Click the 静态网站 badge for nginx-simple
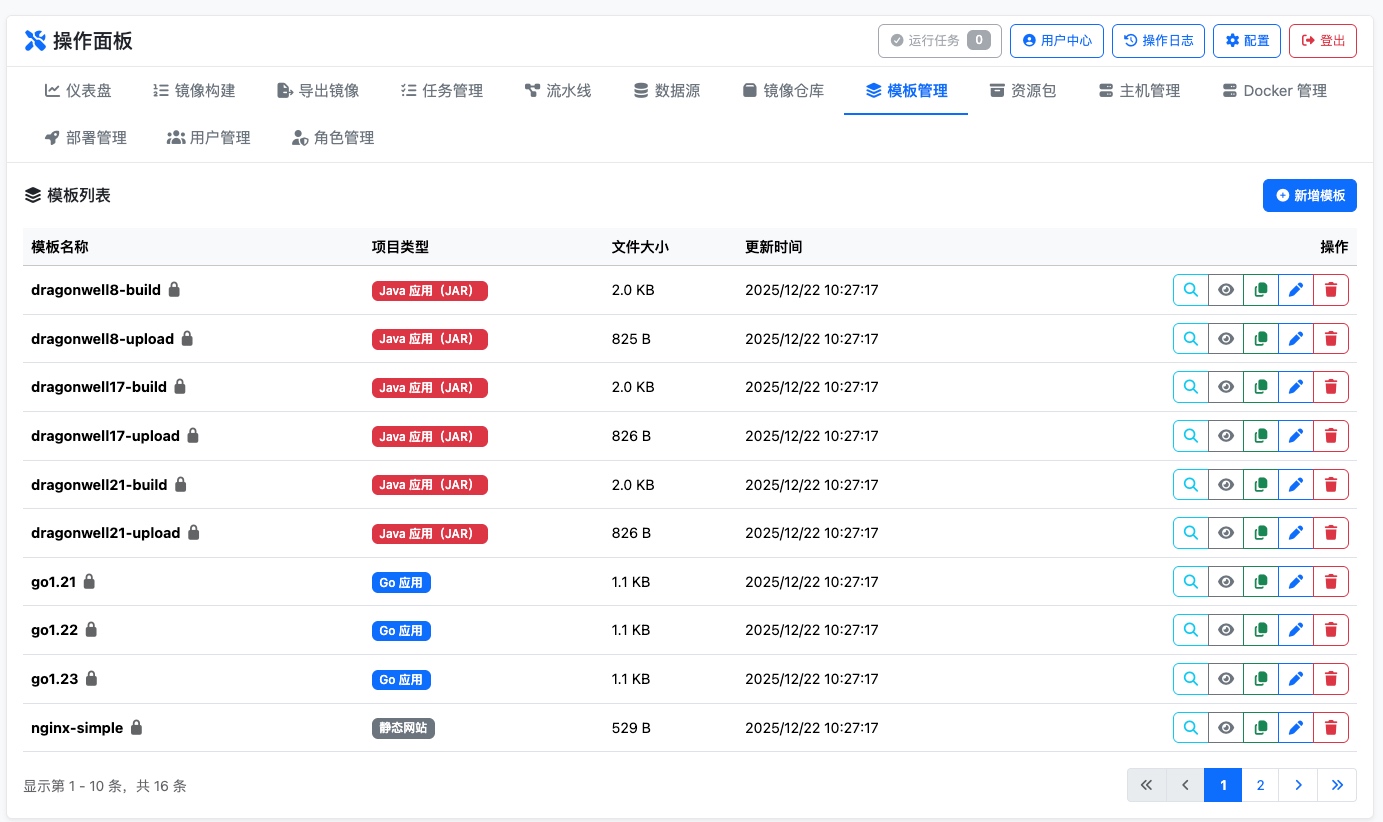 403,728
